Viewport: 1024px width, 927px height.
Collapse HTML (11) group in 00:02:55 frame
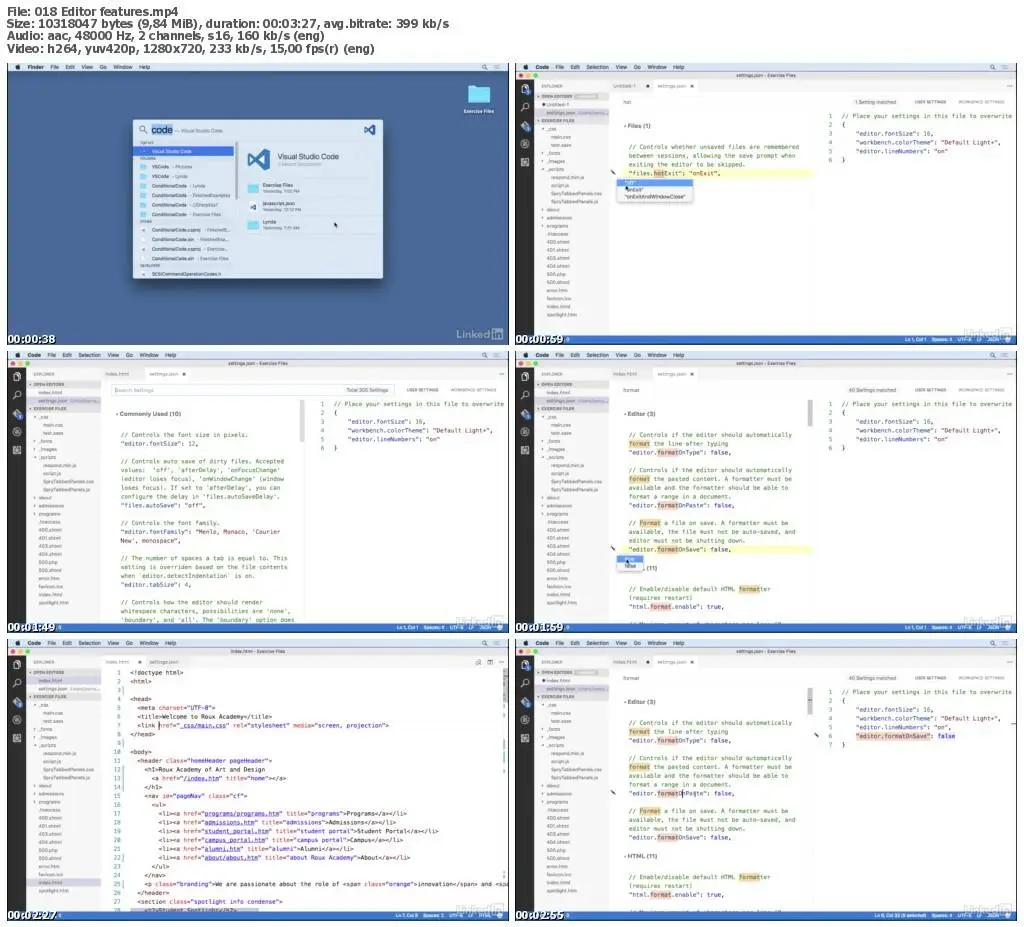pos(641,856)
